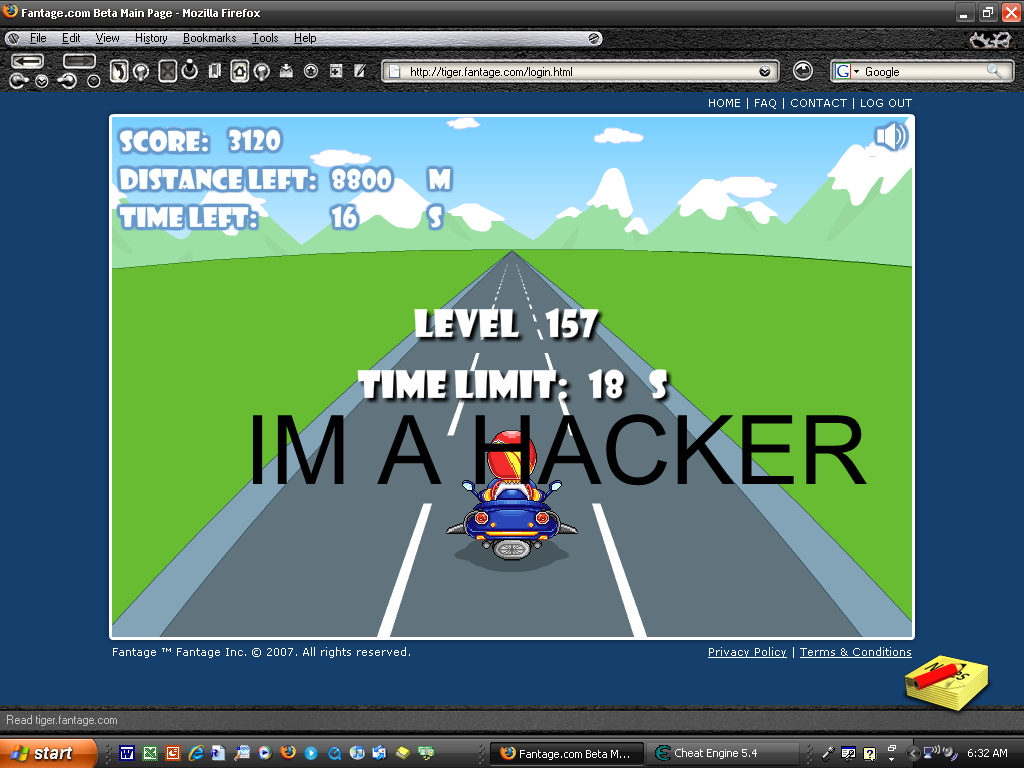Launch Word from quick launch
This screenshot has width=1024, height=768.
click(127, 753)
